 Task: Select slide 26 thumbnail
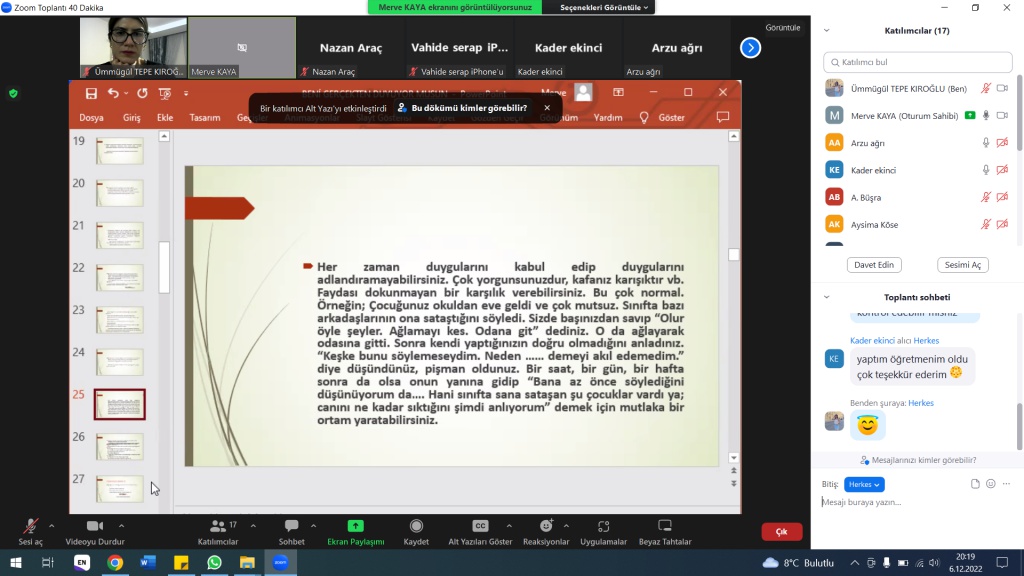[120, 446]
